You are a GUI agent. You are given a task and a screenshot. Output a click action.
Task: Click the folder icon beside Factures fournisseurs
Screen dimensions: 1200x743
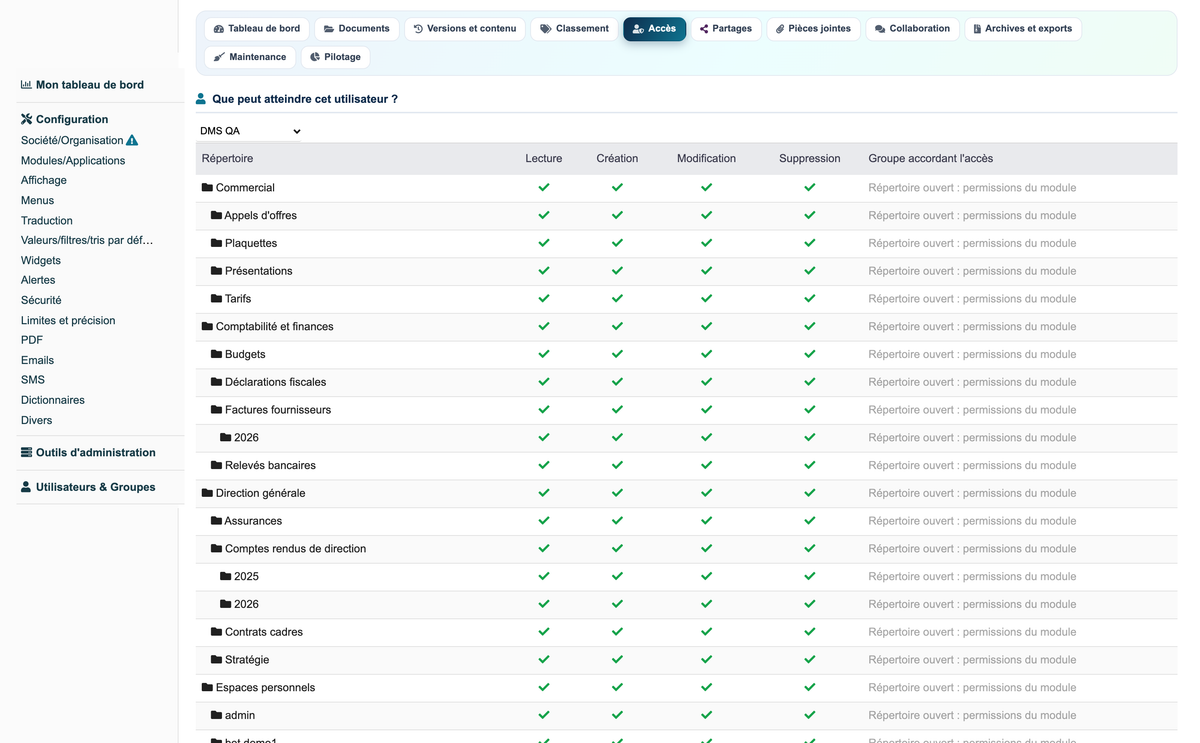coord(216,410)
